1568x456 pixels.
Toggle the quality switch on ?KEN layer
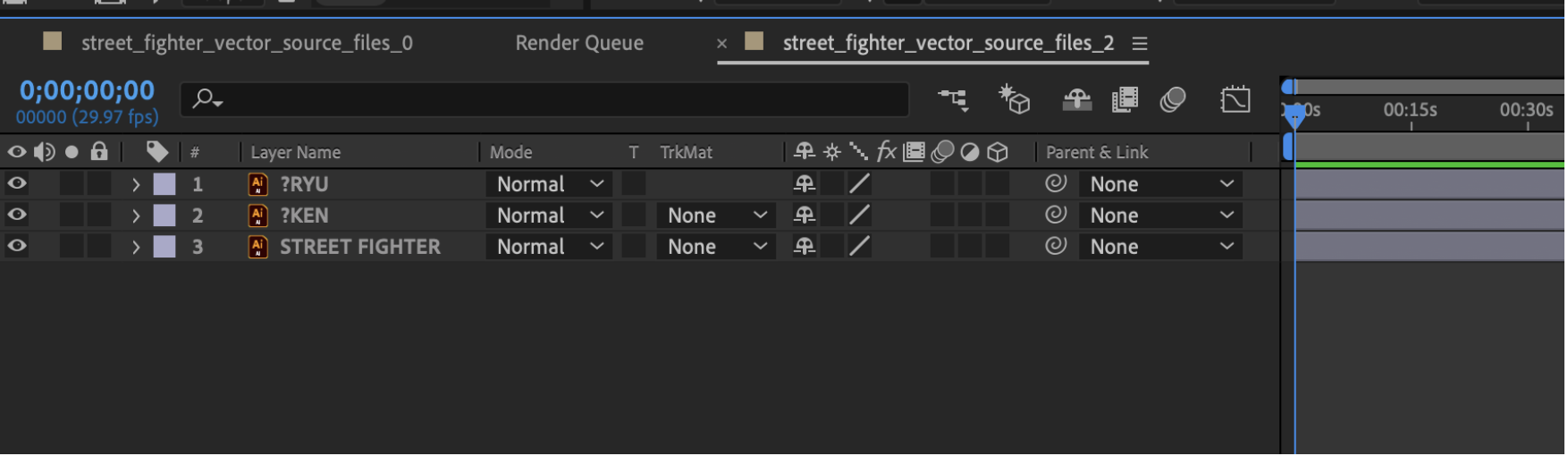click(x=859, y=215)
